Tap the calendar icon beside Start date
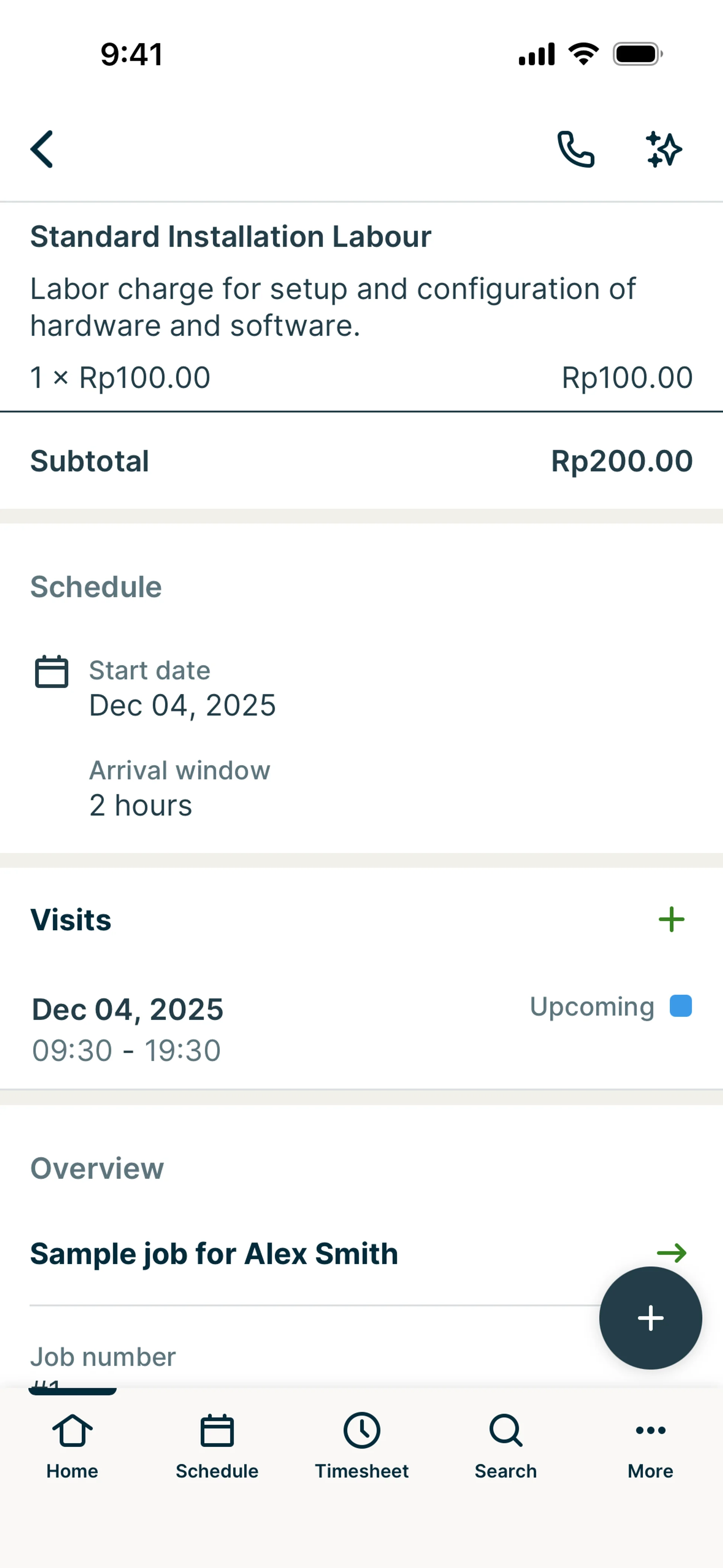The height and width of the screenshot is (1568, 723). pos(52,671)
